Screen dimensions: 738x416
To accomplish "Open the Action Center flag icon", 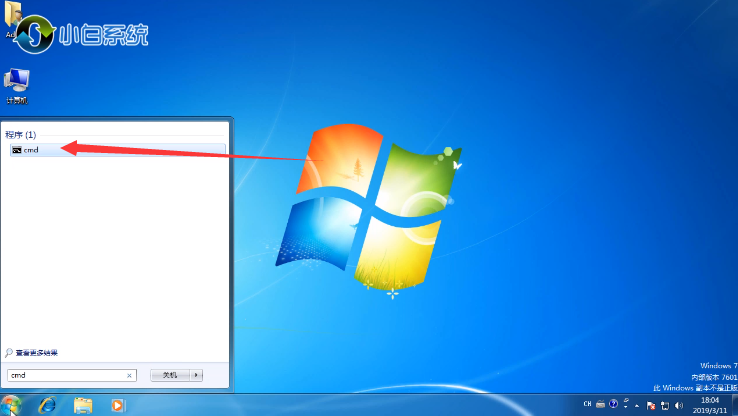I will 650,405.
